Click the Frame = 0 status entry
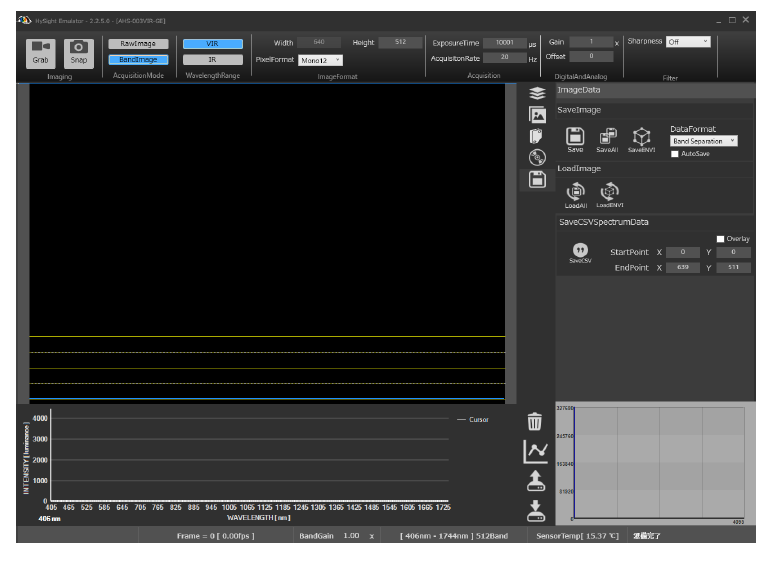Screen dimensions: 777x561 (216, 536)
